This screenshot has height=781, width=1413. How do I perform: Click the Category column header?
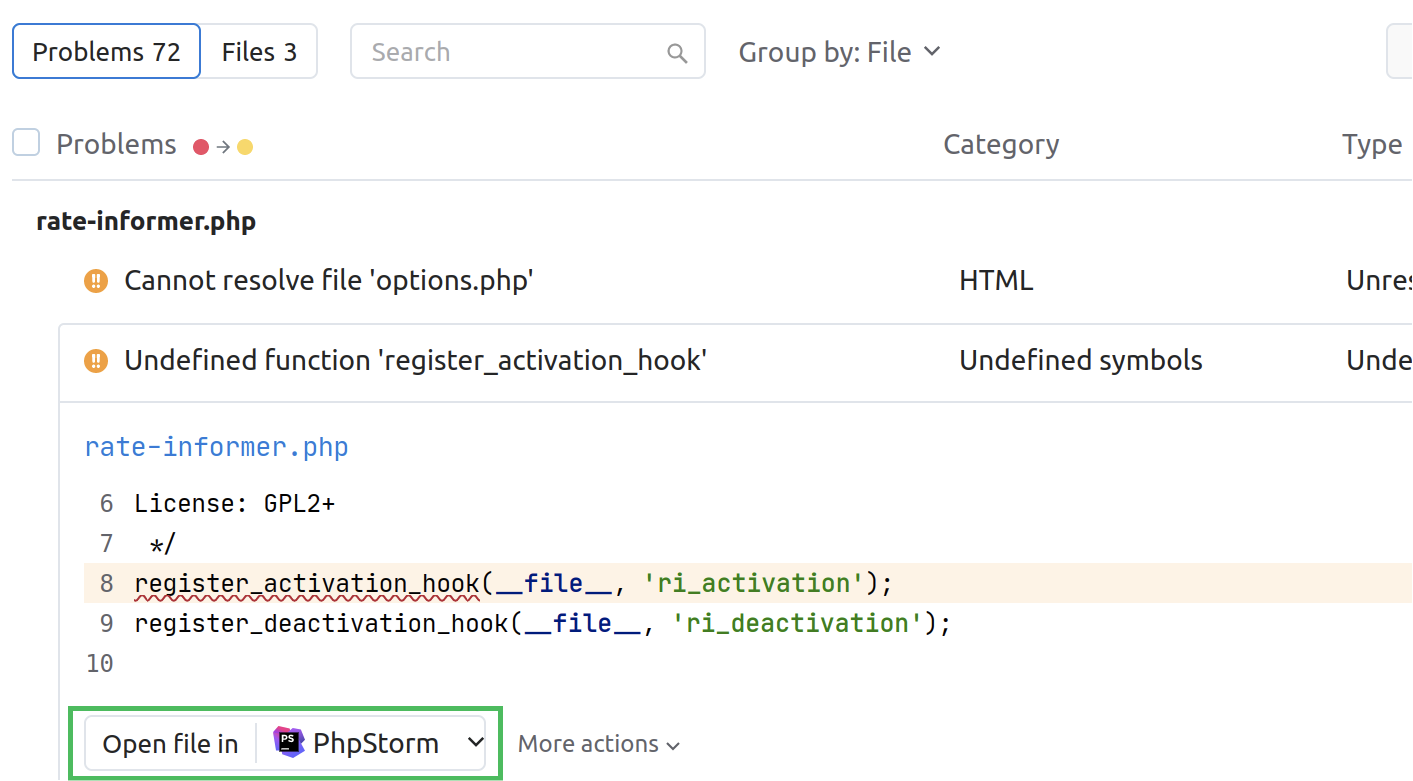pos(1000,145)
